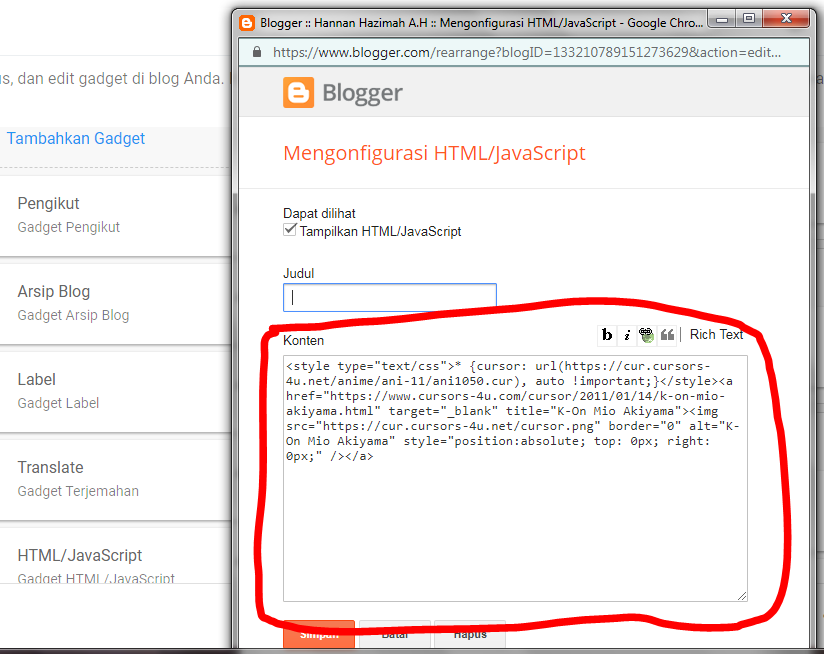Click the Konten label text
Viewport: 824px width, 654px height.
coord(303,340)
